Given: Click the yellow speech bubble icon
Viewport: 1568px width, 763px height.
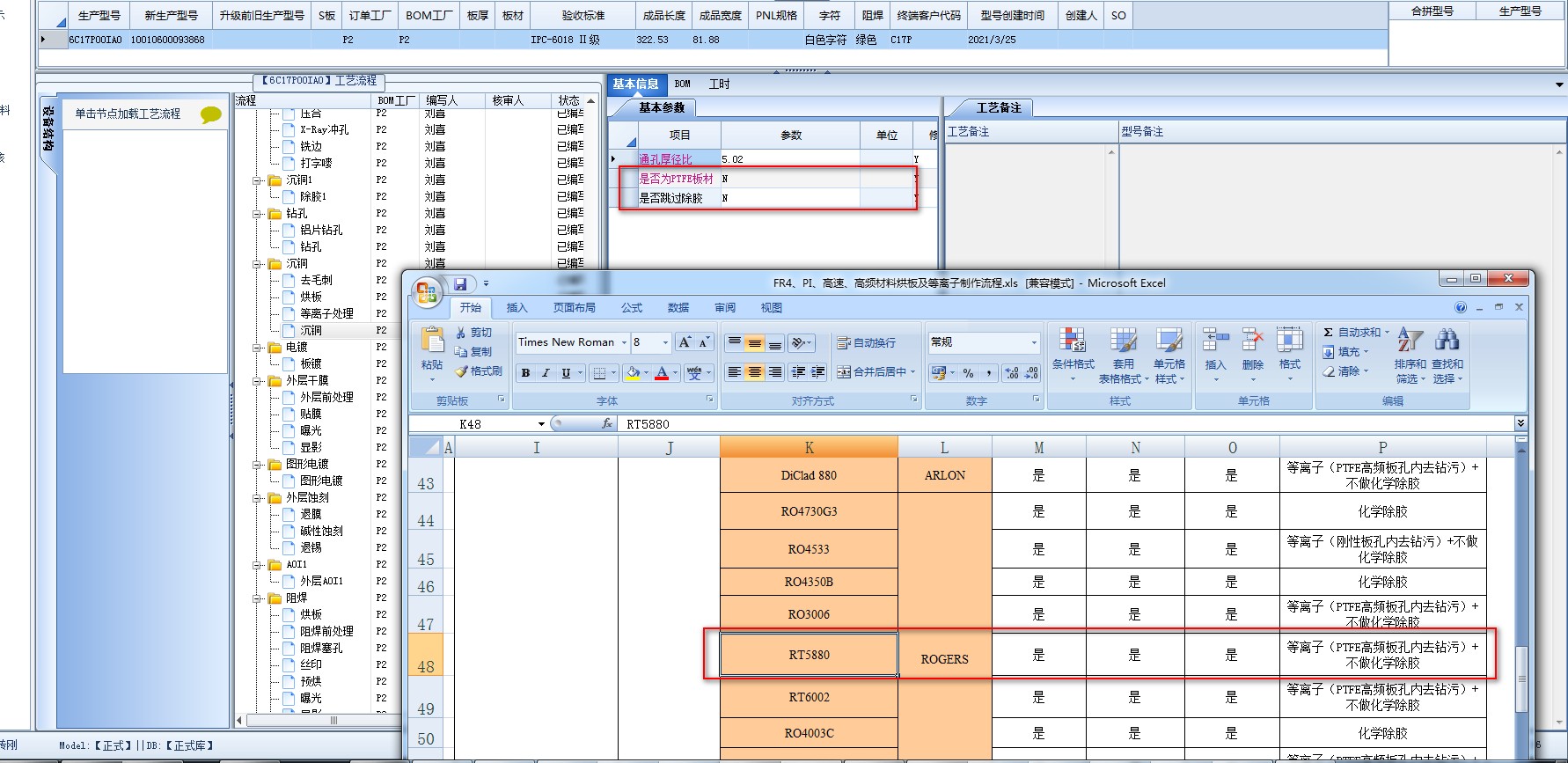Looking at the screenshot, I should 211,114.
